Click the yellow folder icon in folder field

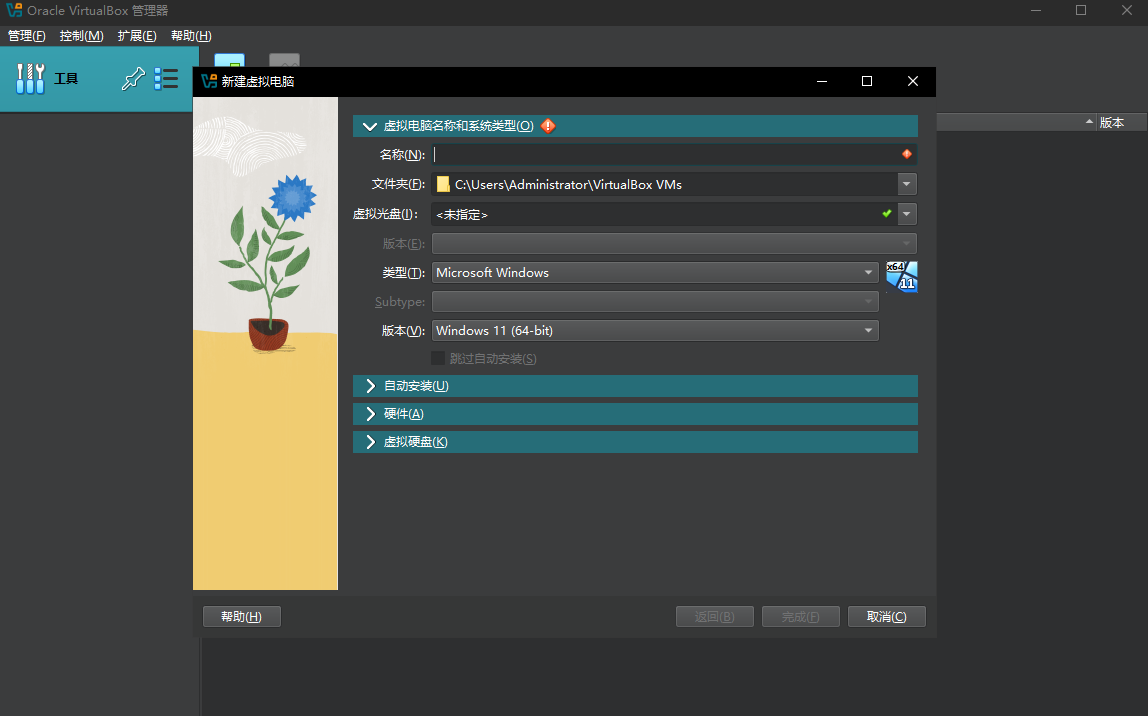(443, 184)
